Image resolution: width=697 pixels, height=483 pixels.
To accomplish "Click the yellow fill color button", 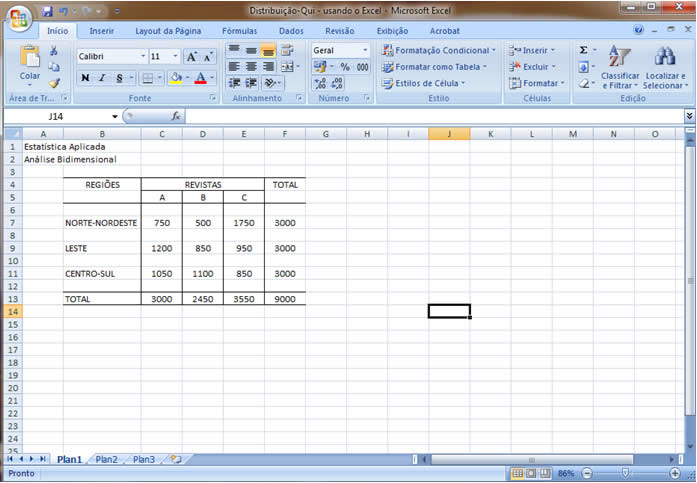I will pyautogui.click(x=175, y=78).
